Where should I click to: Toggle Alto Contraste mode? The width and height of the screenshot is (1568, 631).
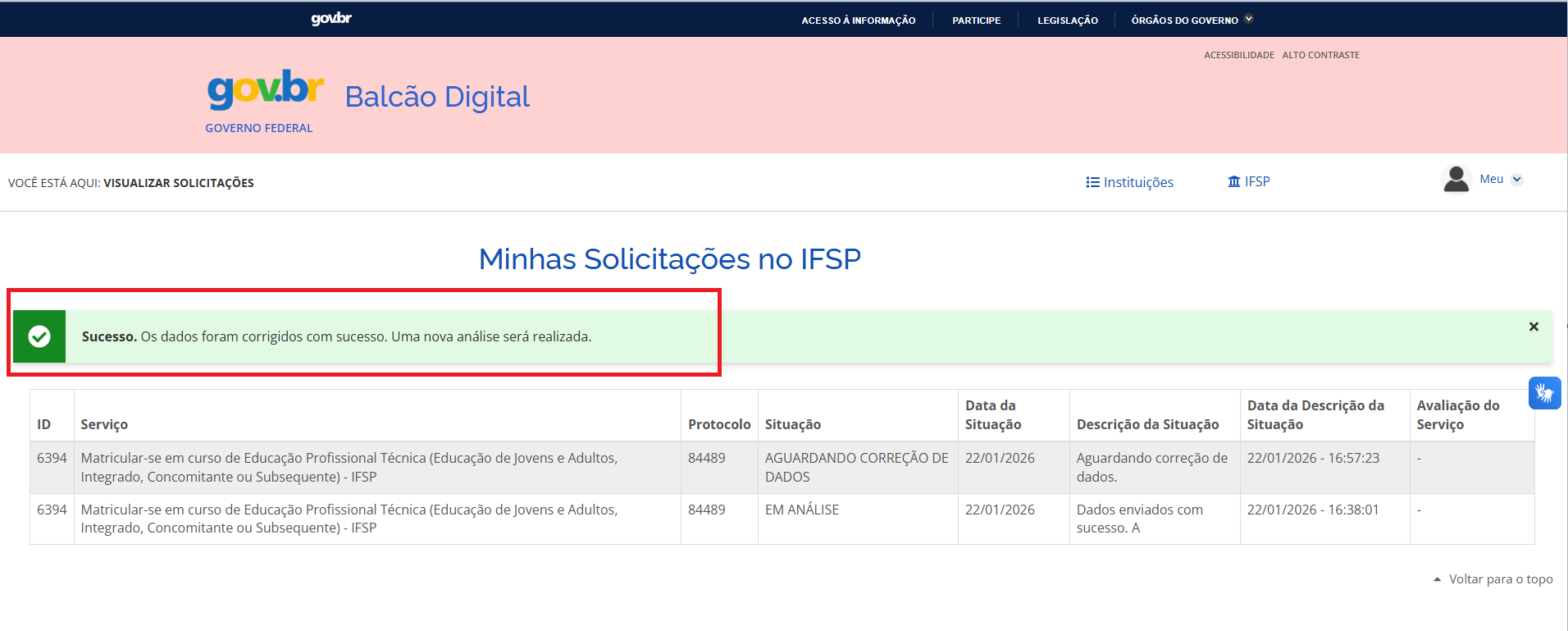point(1320,55)
